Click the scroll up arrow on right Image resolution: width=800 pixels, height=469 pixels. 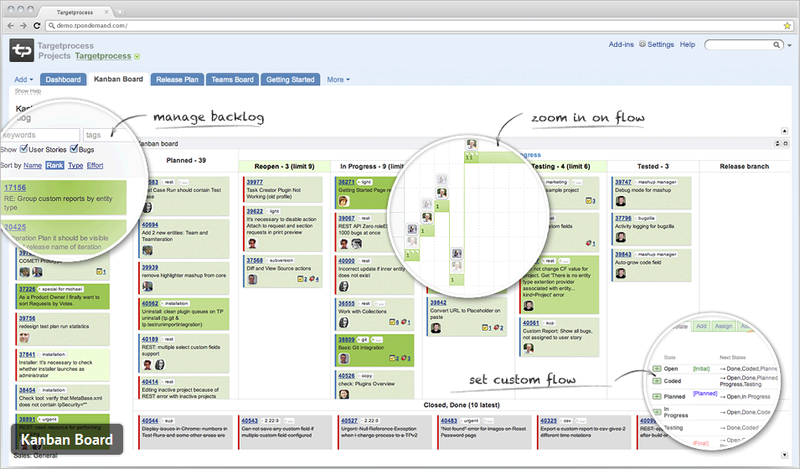point(785,131)
